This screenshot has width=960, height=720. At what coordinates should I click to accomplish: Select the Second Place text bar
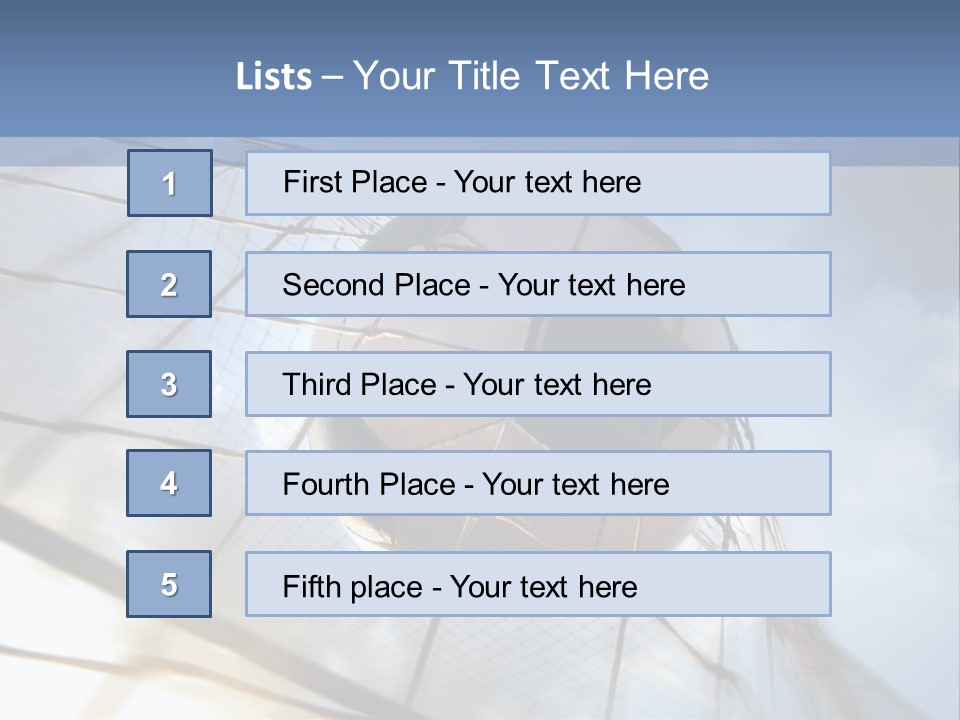538,284
